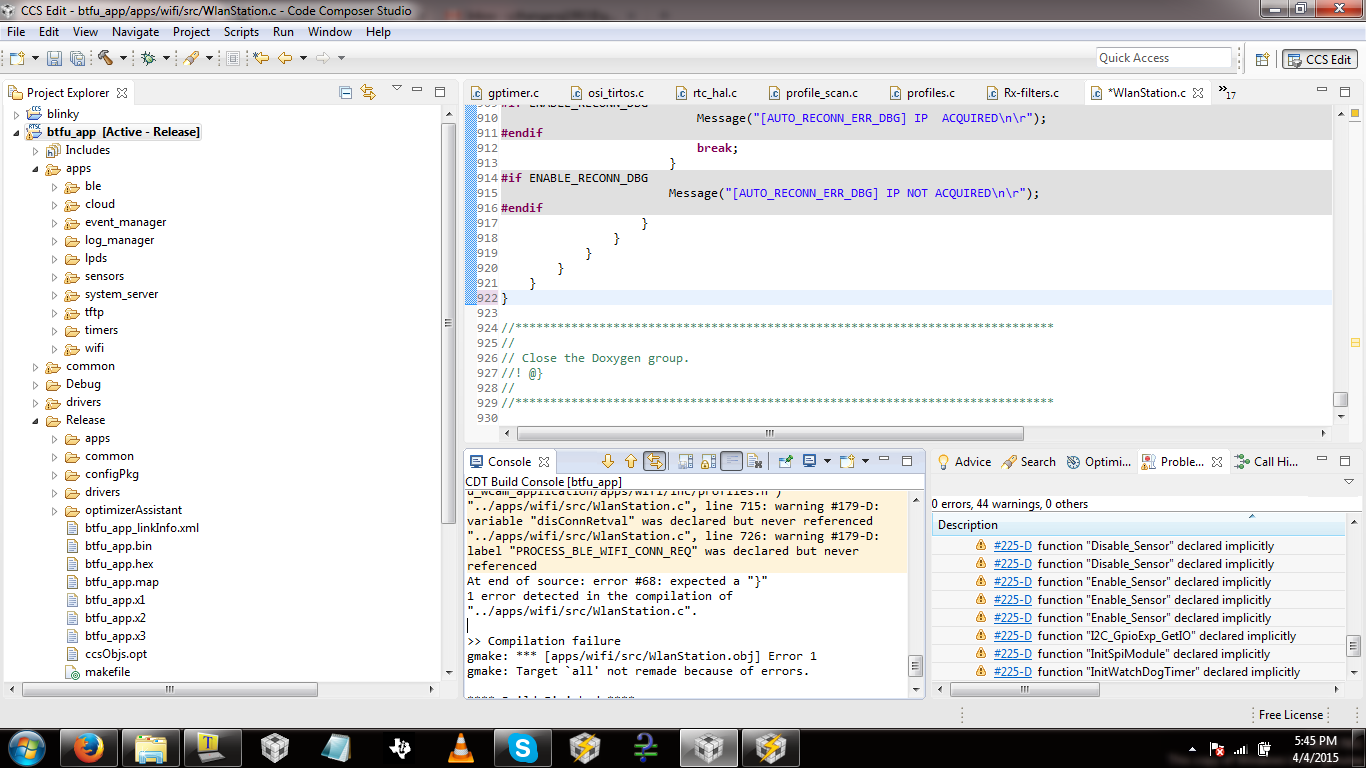Click the Build hammer icon
The image size is (1366, 768).
point(105,59)
